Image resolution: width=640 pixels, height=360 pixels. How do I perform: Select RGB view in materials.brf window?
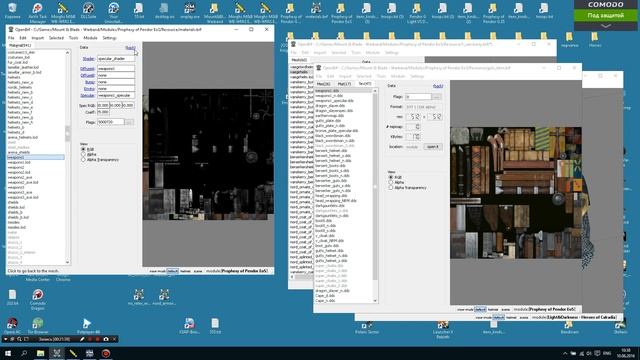83,149
